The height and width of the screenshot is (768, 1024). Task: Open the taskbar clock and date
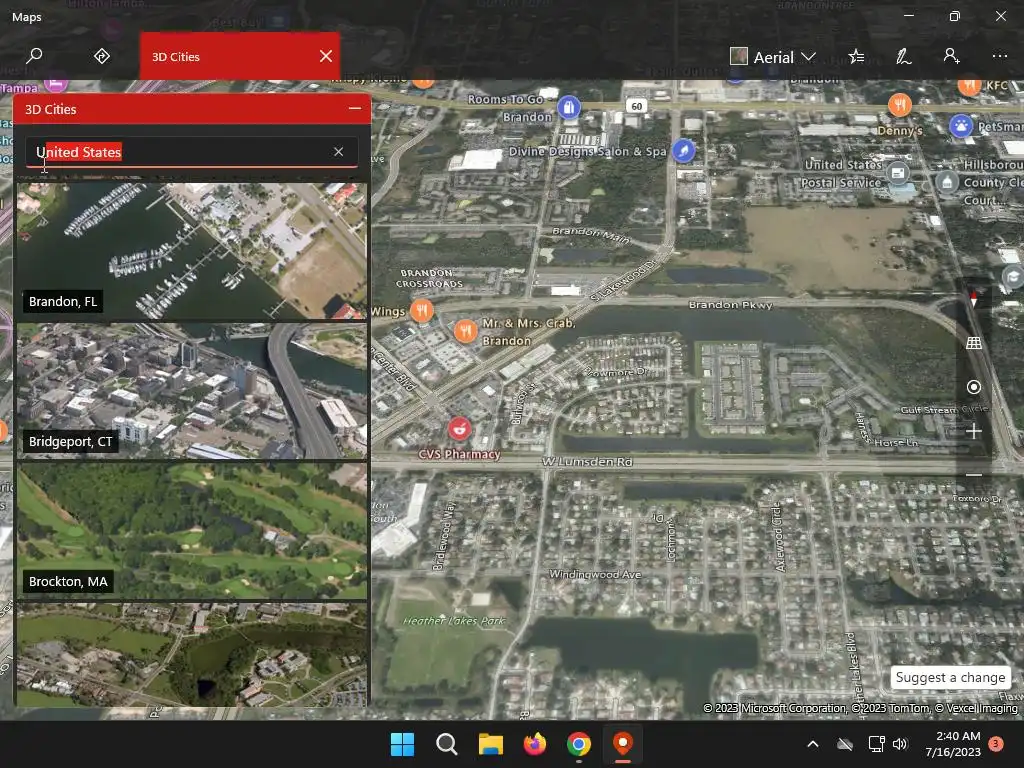(953, 744)
